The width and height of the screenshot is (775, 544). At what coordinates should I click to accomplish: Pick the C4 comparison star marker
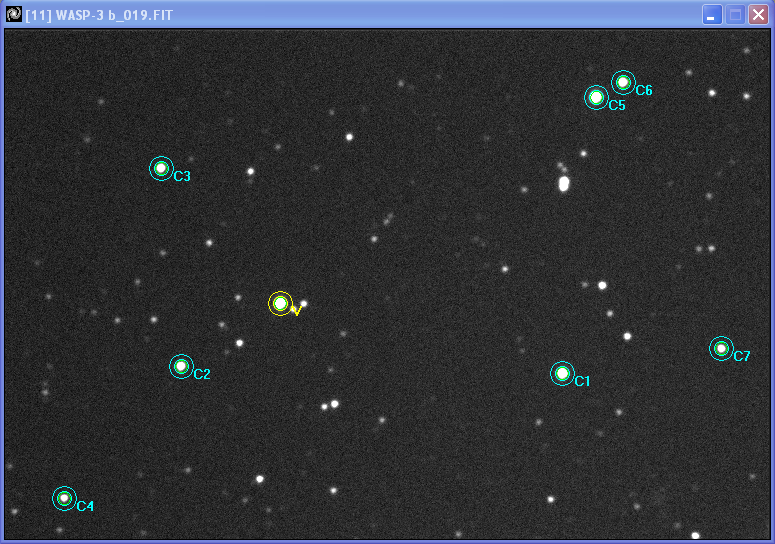[x=64, y=498]
